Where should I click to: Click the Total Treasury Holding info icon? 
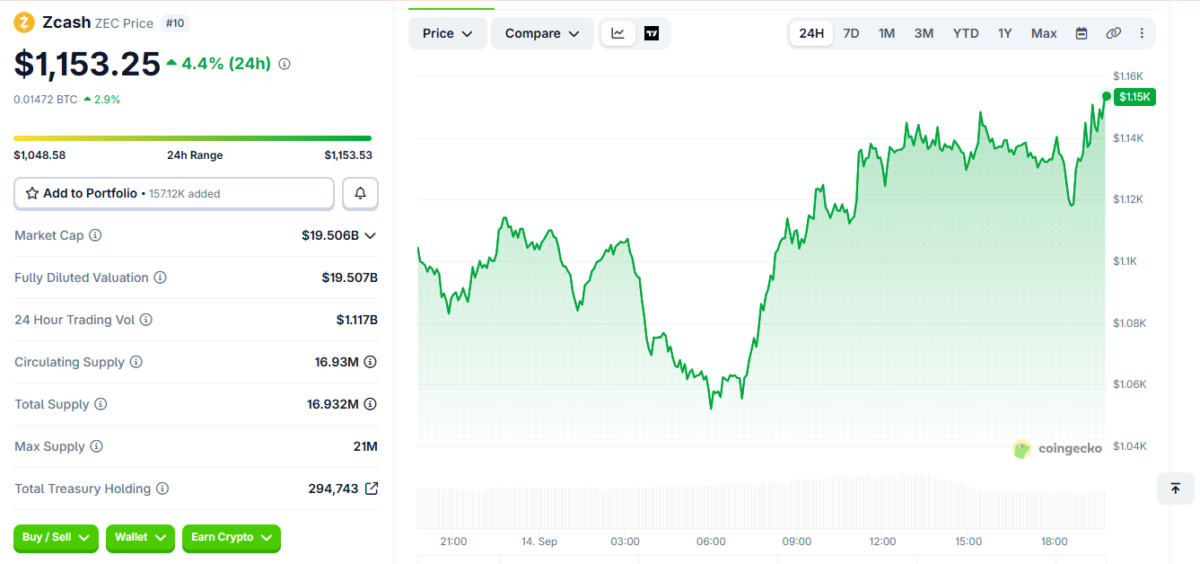tap(162, 489)
